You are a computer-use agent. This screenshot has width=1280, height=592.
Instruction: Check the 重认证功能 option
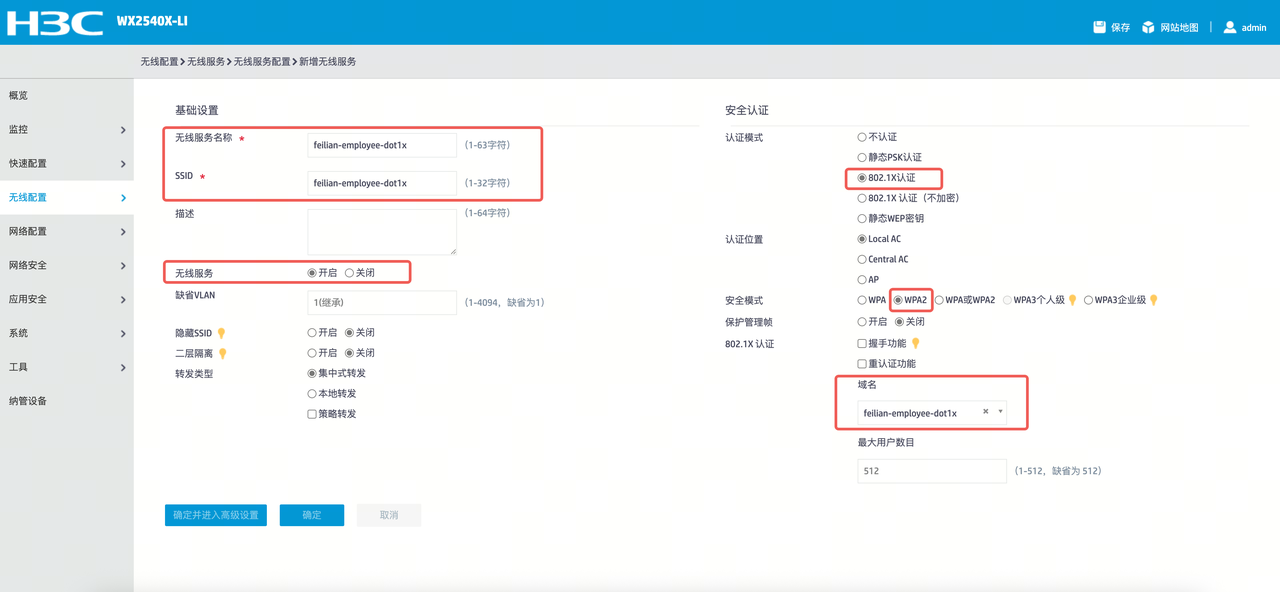coord(862,364)
